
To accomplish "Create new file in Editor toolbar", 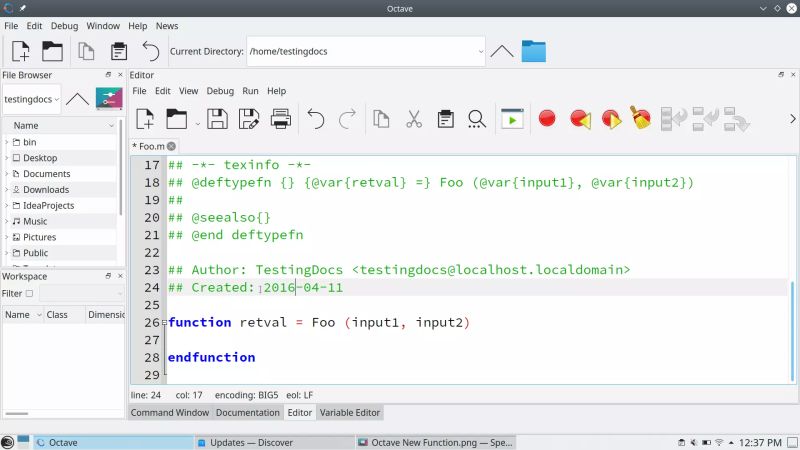I will (145, 119).
